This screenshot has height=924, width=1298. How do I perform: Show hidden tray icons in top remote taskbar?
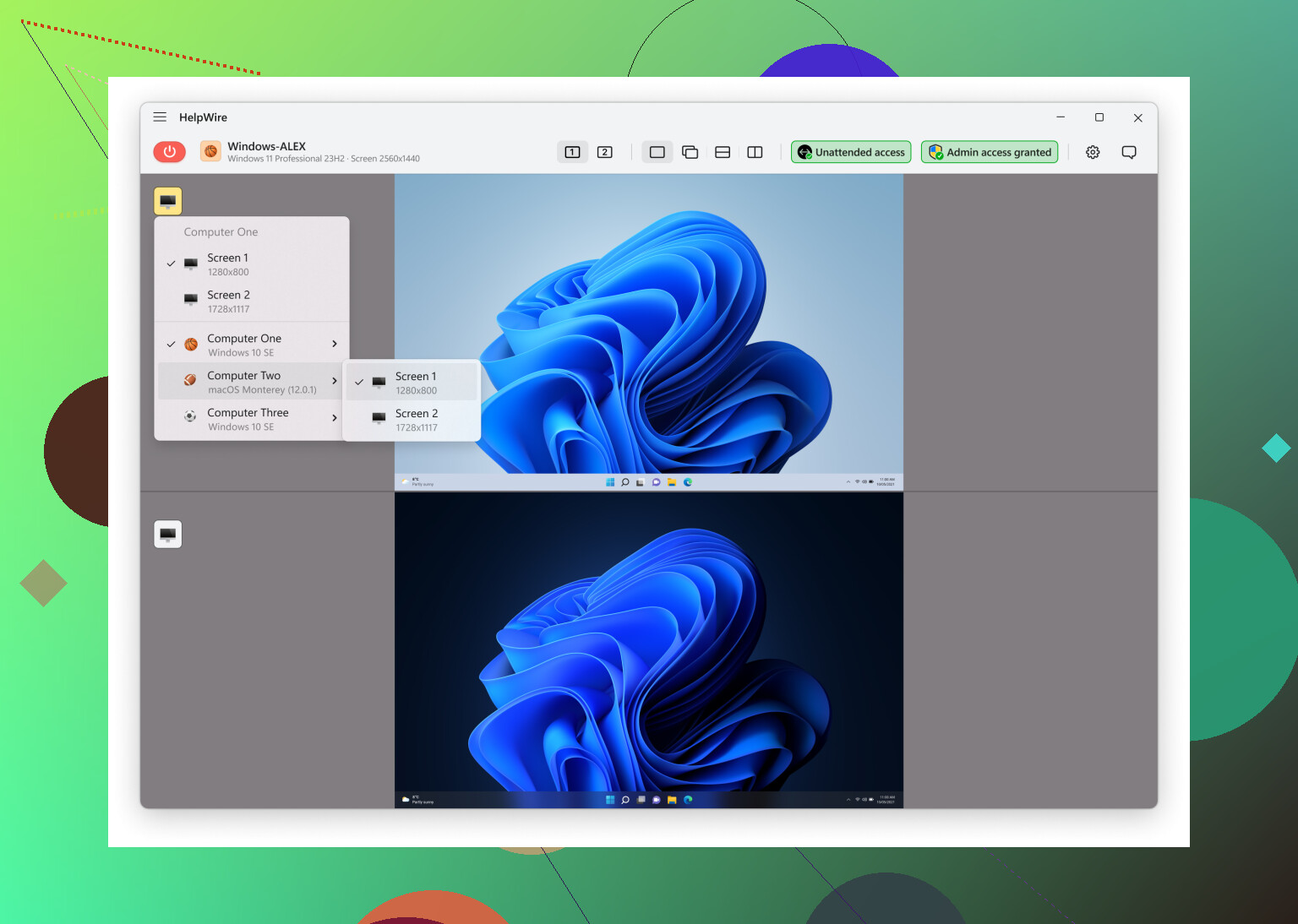tap(848, 482)
